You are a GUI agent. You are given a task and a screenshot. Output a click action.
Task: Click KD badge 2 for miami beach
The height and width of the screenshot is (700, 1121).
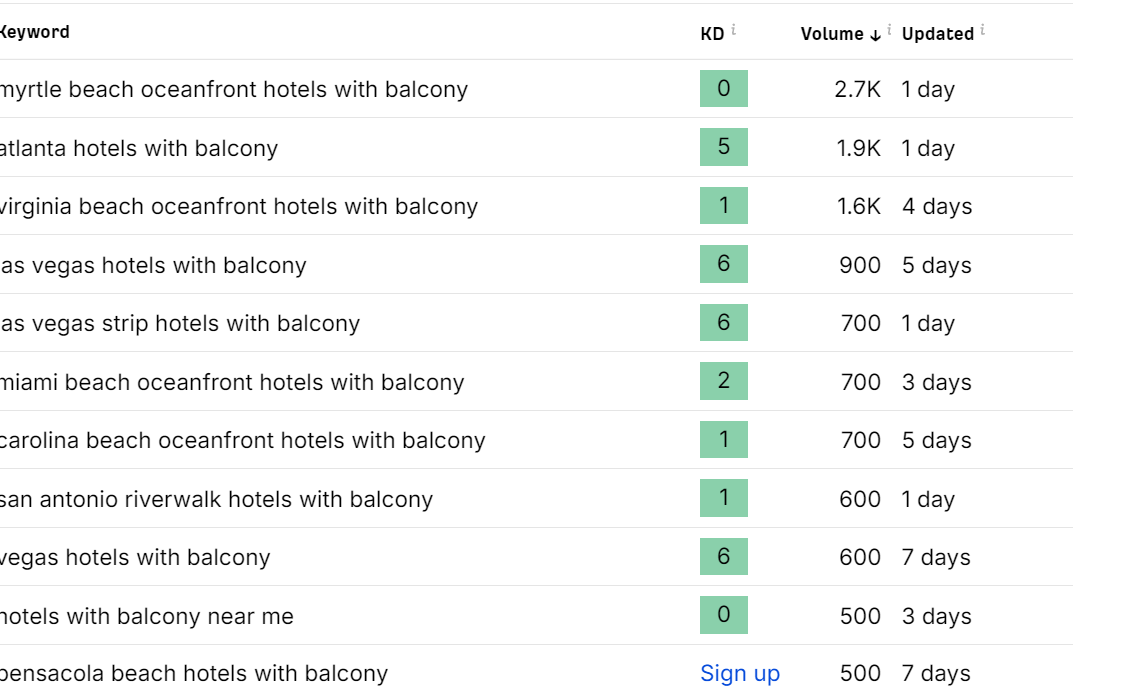(724, 381)
